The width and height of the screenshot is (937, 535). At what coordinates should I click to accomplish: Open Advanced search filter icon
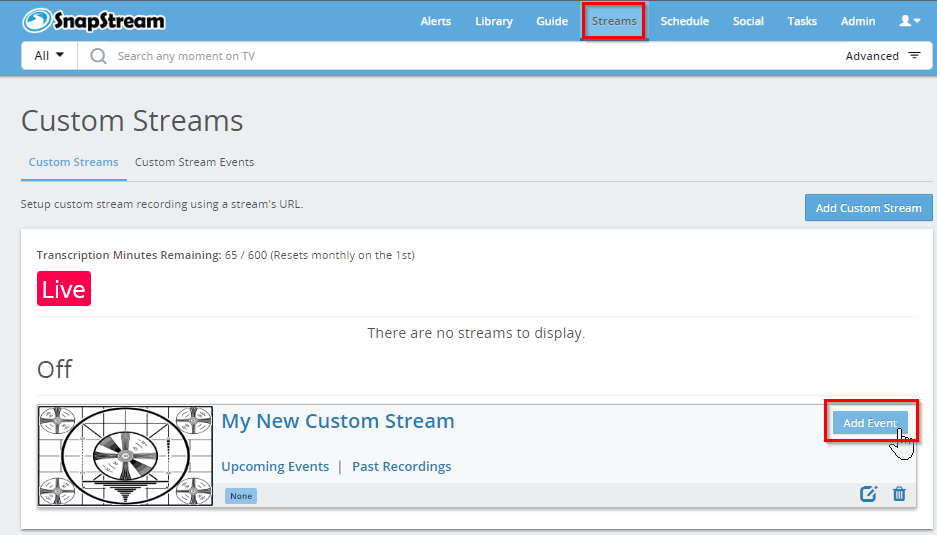tap(914, 56)
